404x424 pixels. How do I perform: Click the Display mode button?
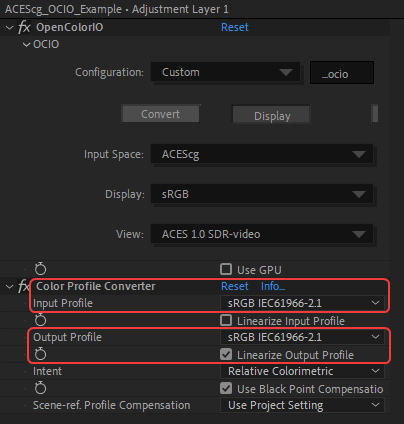point(271,114)
